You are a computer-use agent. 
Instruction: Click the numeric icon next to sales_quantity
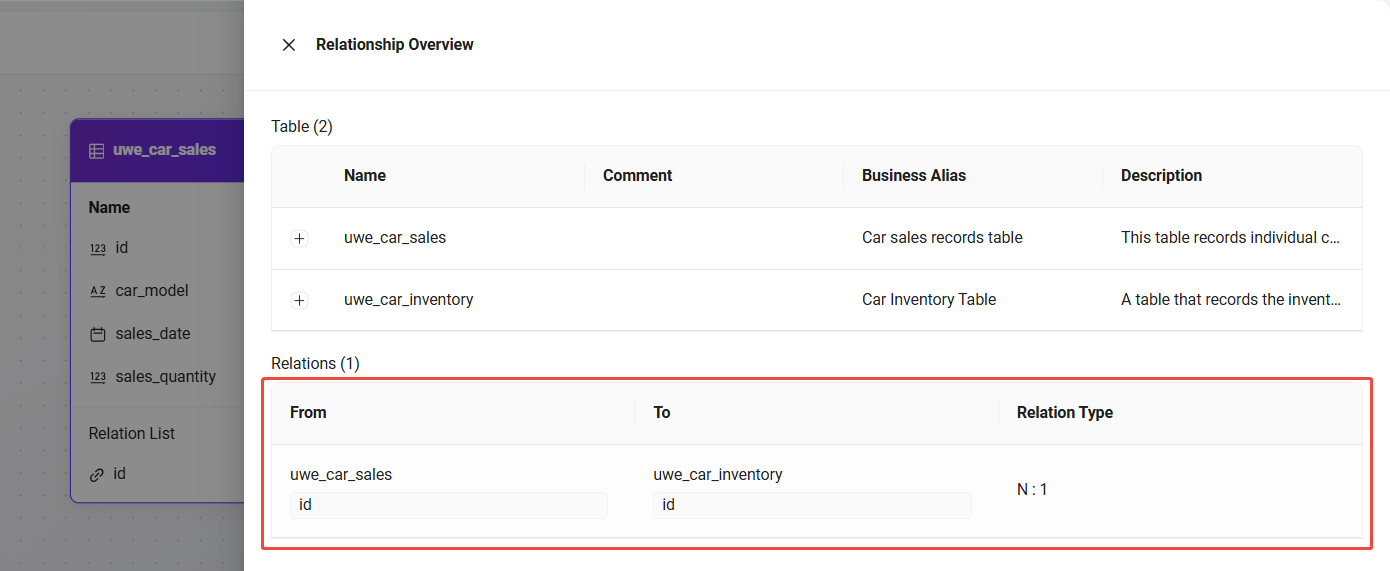click(98, 377)
